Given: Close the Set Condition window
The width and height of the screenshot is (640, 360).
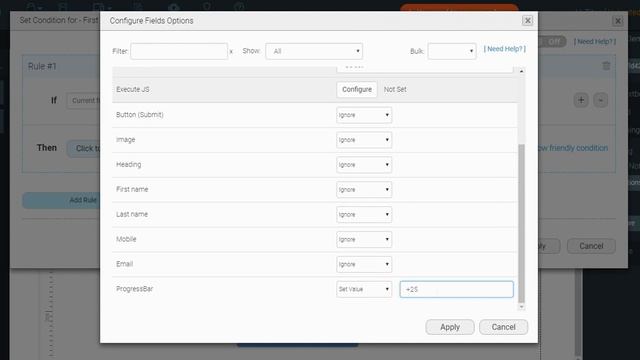Looking at the screenshot, I should pyautogui.click(x=618, y=21).
